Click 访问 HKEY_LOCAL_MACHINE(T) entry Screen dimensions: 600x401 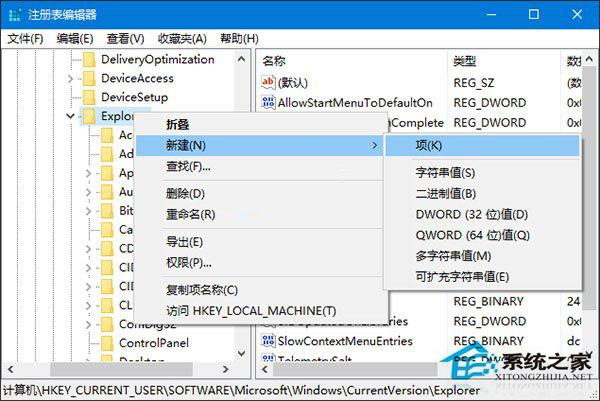pyautogui.click(x=259, y=311)
